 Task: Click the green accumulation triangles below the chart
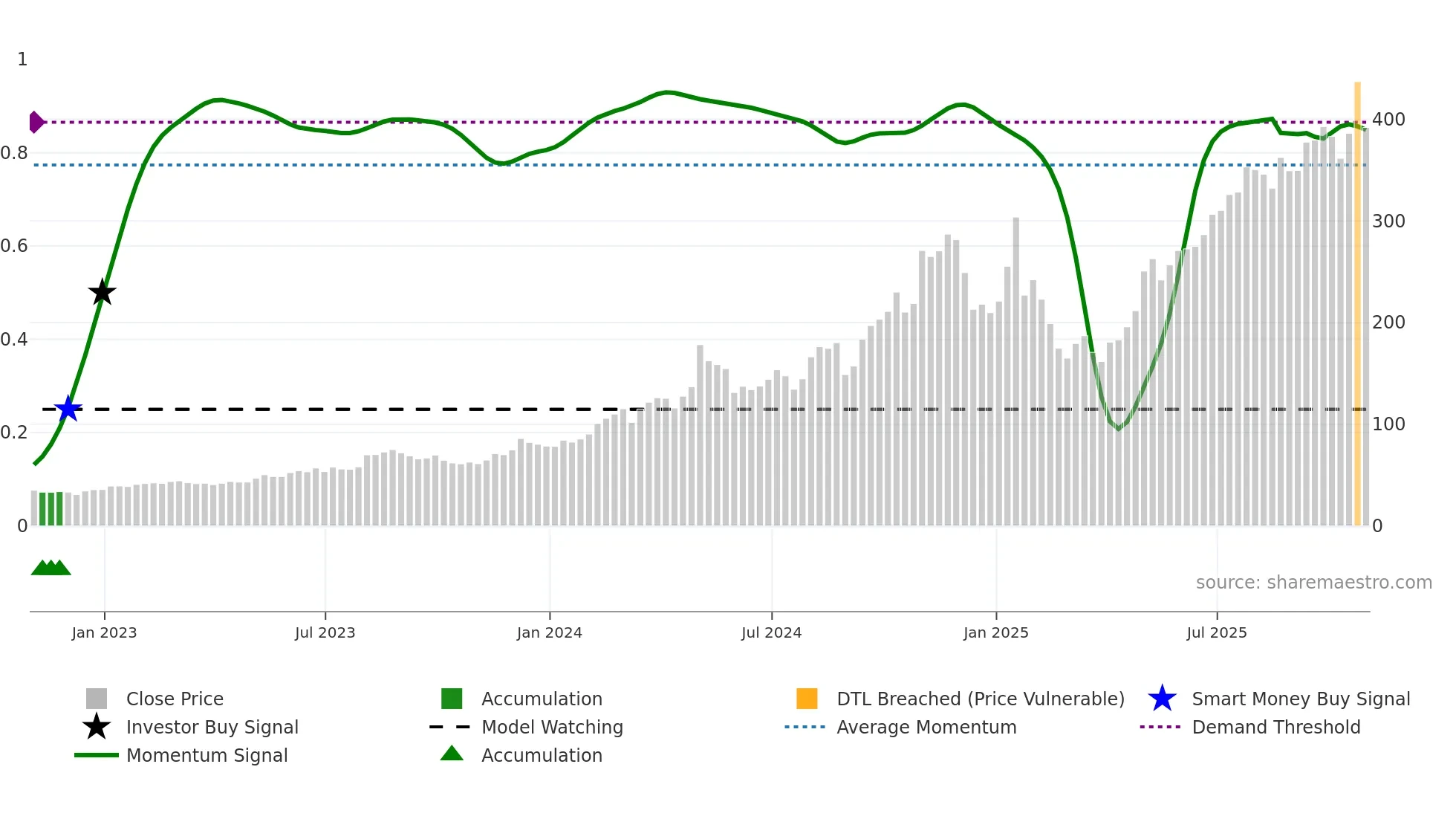tap(51, 568)
